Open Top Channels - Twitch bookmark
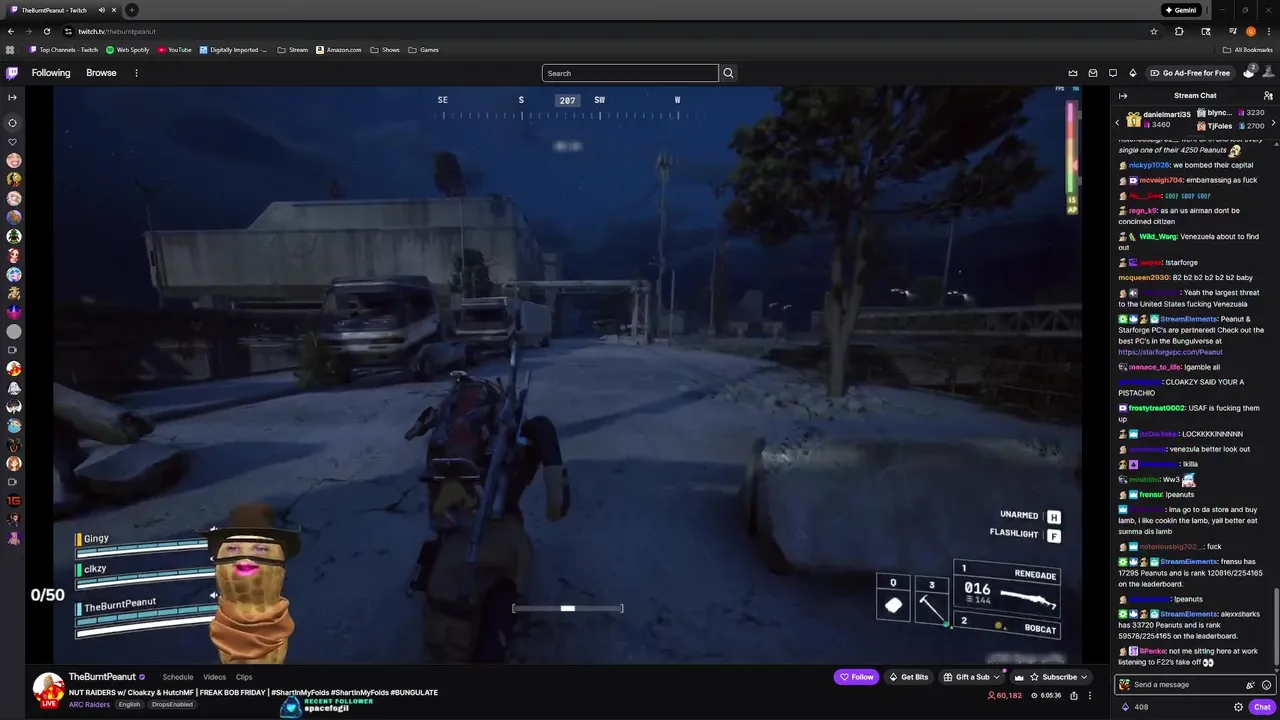 (x=64, y=50)
